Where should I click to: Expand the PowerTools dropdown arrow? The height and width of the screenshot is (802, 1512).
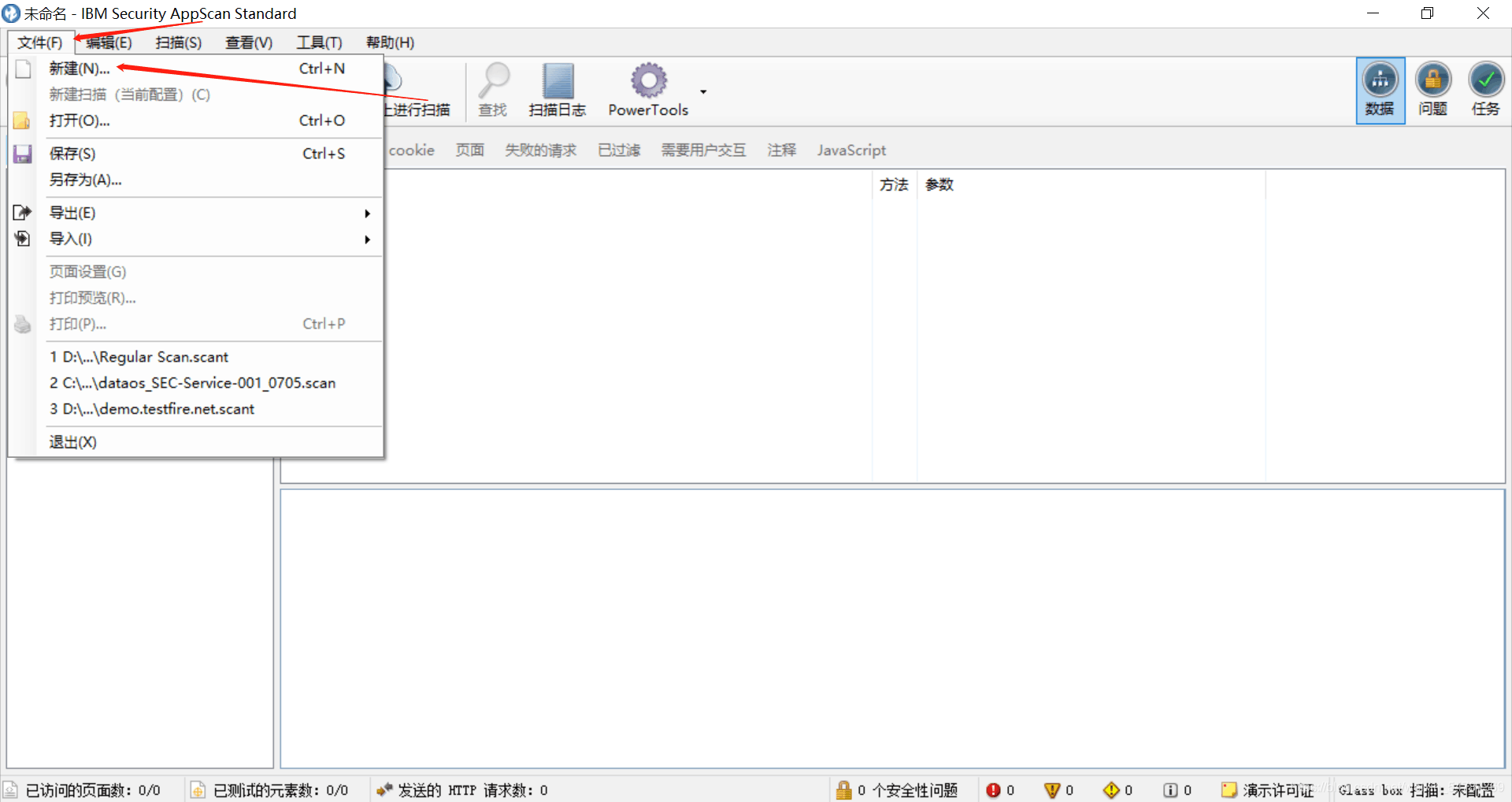tap(703, 92)
